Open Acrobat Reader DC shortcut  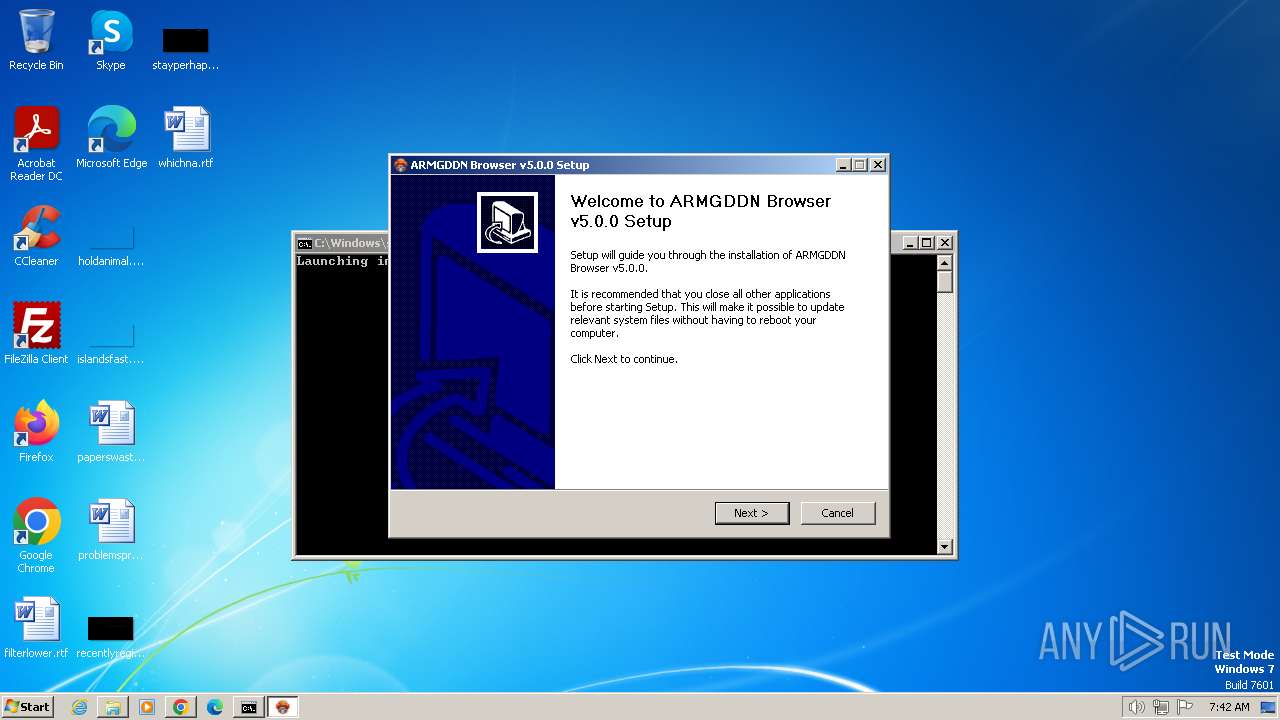click(x=36, y=144)
